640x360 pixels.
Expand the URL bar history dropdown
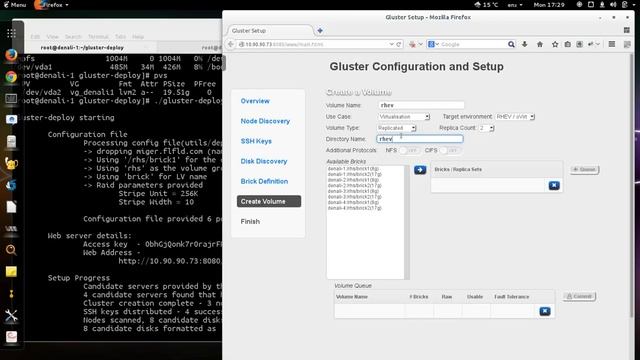click(x=391, y=44)
